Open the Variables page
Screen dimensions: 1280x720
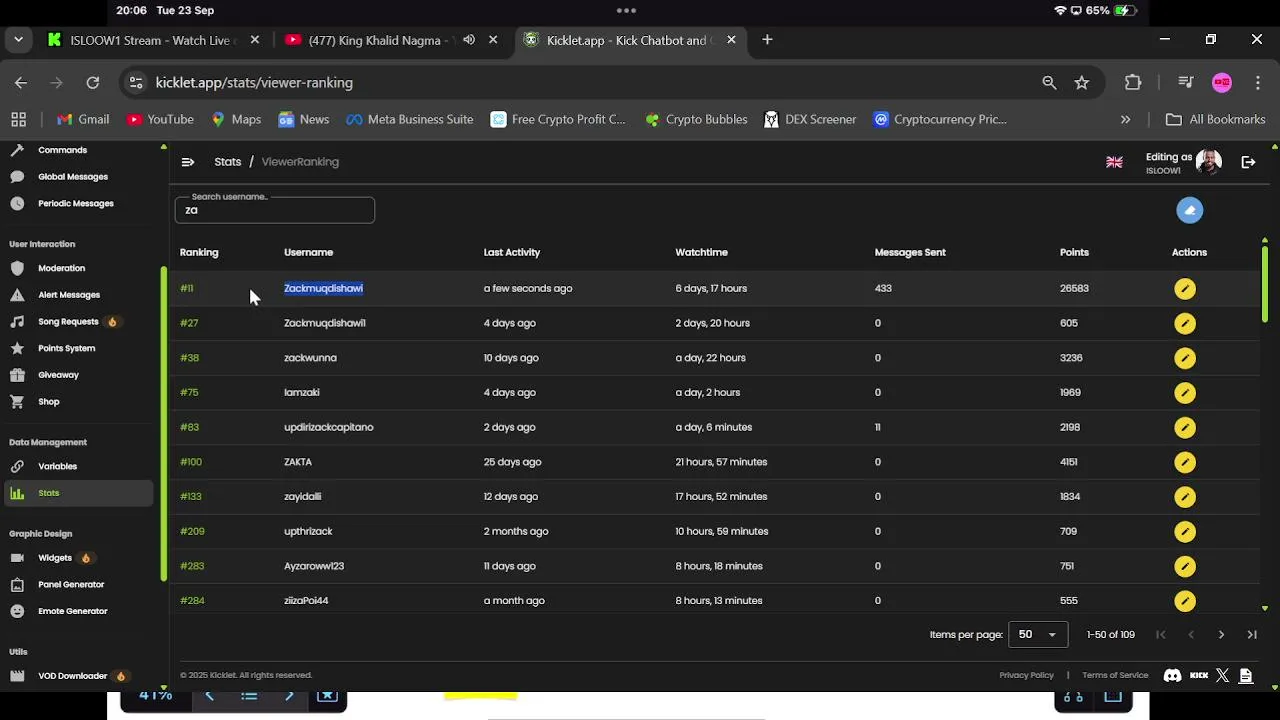(x=57, y=466)
